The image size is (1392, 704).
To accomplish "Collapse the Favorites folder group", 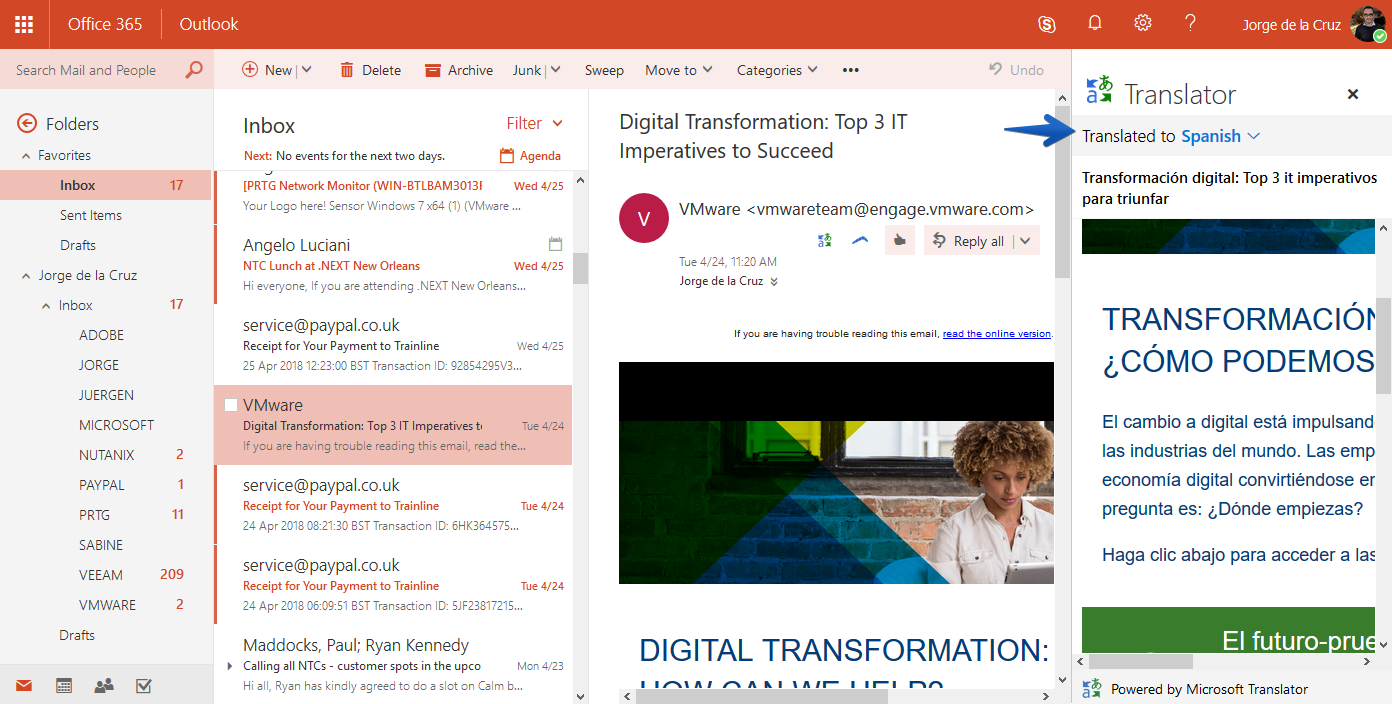I will pyautogui.click(x=26, y=156).
